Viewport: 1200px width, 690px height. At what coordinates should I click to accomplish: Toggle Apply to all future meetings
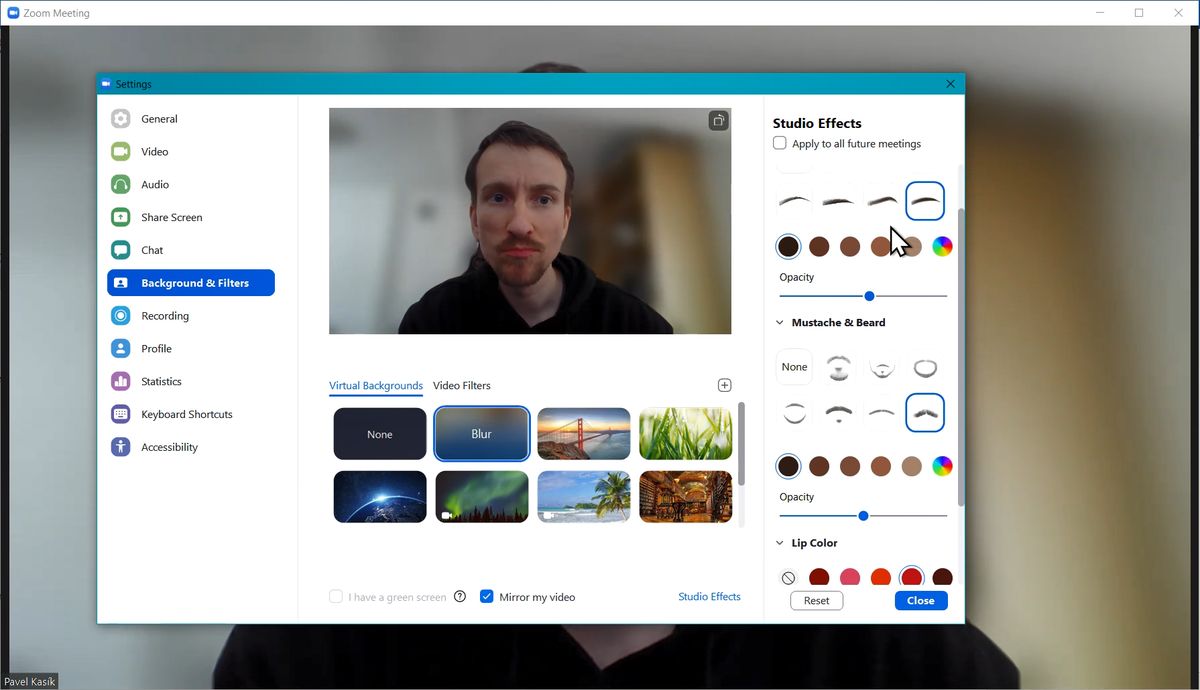[780, 143]
